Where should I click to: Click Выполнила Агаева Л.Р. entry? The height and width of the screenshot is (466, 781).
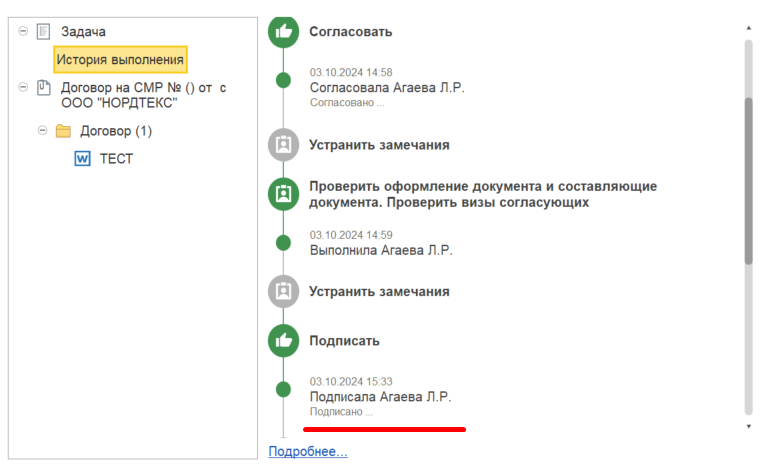[381, 250]
